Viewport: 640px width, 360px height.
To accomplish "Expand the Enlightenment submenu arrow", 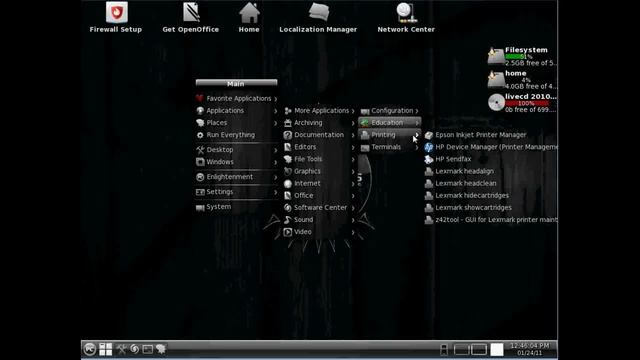I will (276, 177).
